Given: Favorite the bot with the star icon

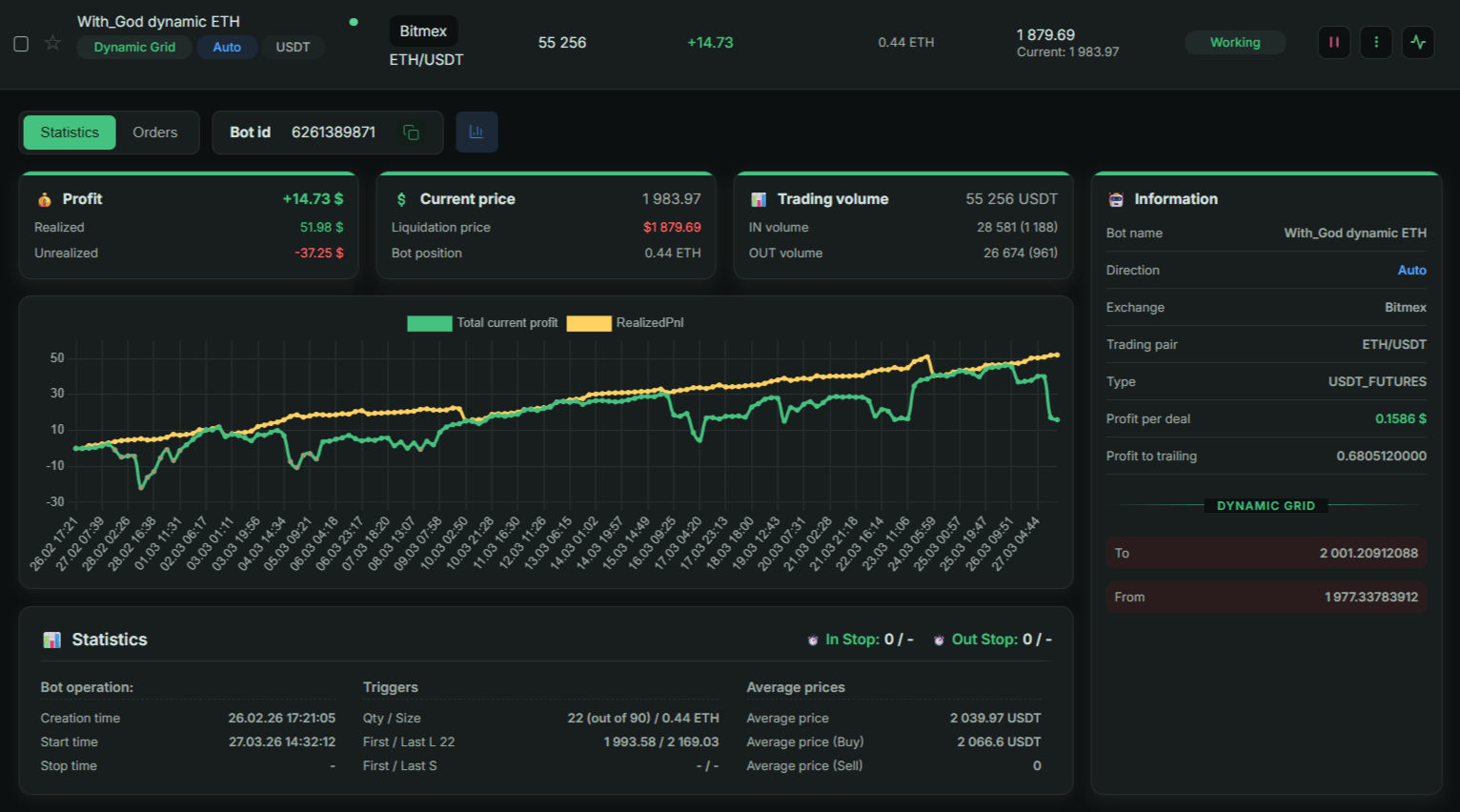Looking at the screenshot, I should (x=52, y=43).
